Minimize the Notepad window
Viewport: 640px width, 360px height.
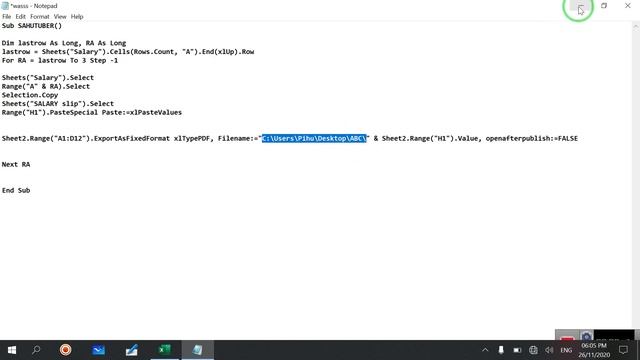click(580, 6)
